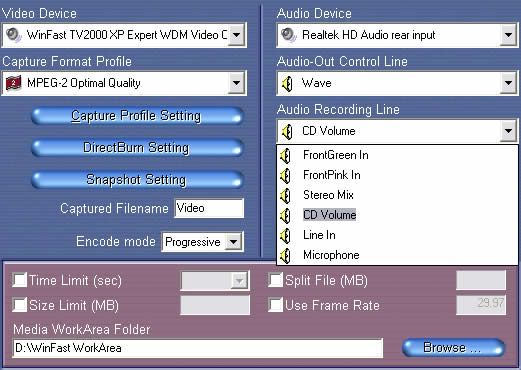Select FrontGreen In from the recording list
This screenshot has width=521, height=370.
[x=397, y=155]
